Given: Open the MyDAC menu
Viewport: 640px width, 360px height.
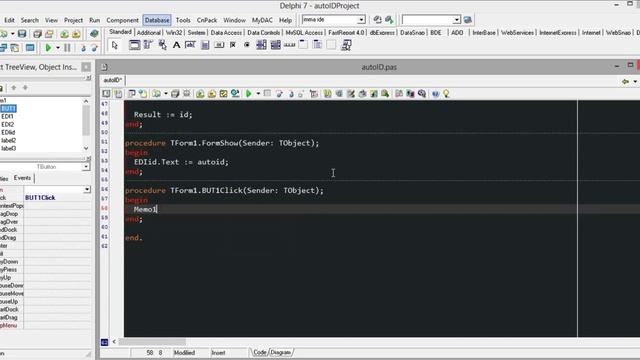Looking at the screenshot, I should click(262, 20).
